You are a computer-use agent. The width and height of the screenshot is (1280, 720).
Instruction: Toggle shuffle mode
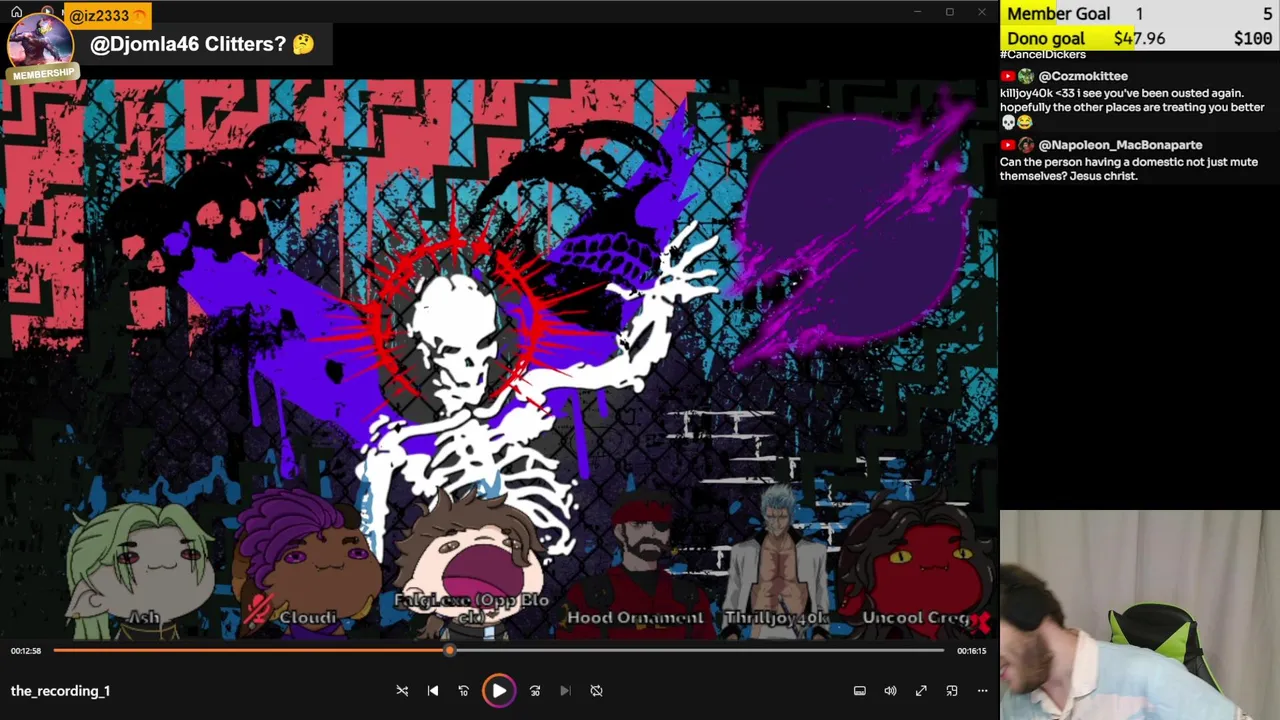pos(402,690)
